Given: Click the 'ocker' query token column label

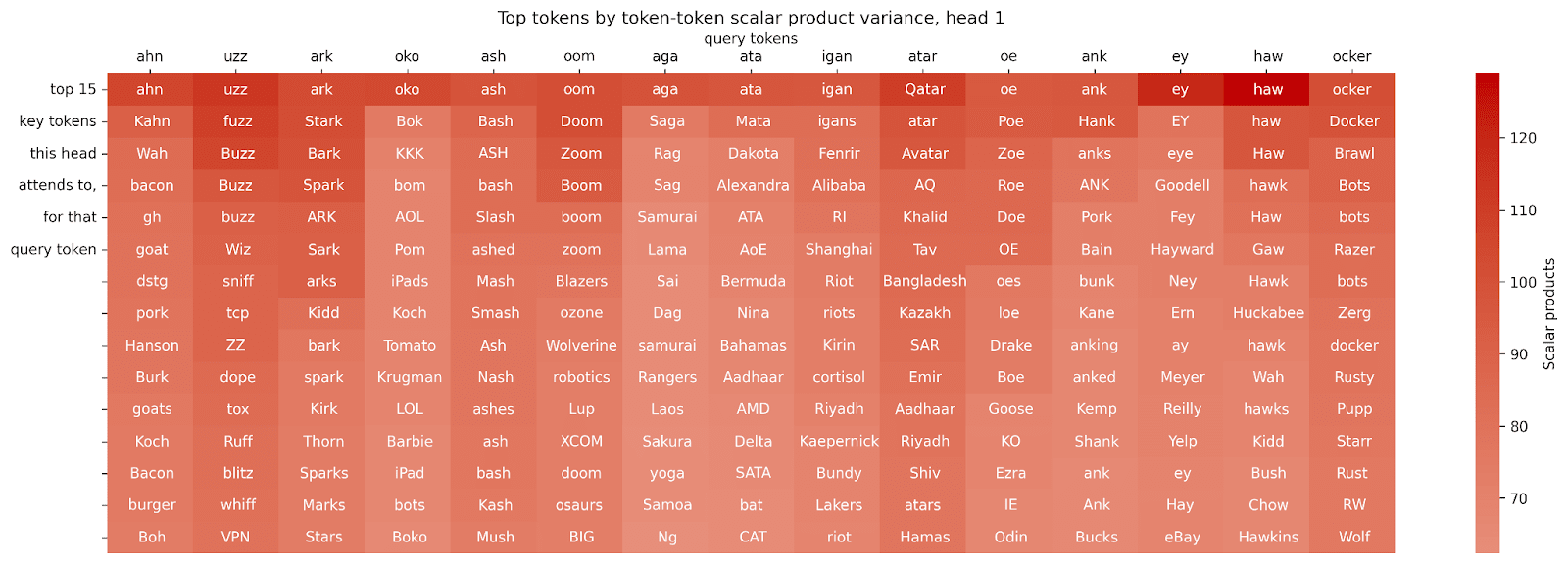Looking at the screenshot, I should pyautogui.click(x=1351, y=56).
